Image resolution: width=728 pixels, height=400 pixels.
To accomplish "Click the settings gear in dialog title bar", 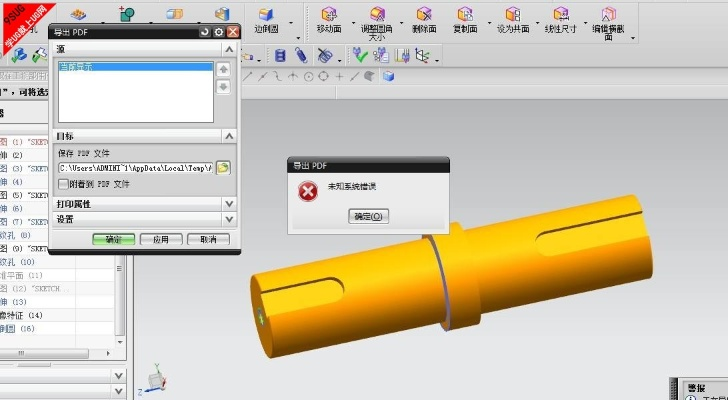I will tap(219, 32).
